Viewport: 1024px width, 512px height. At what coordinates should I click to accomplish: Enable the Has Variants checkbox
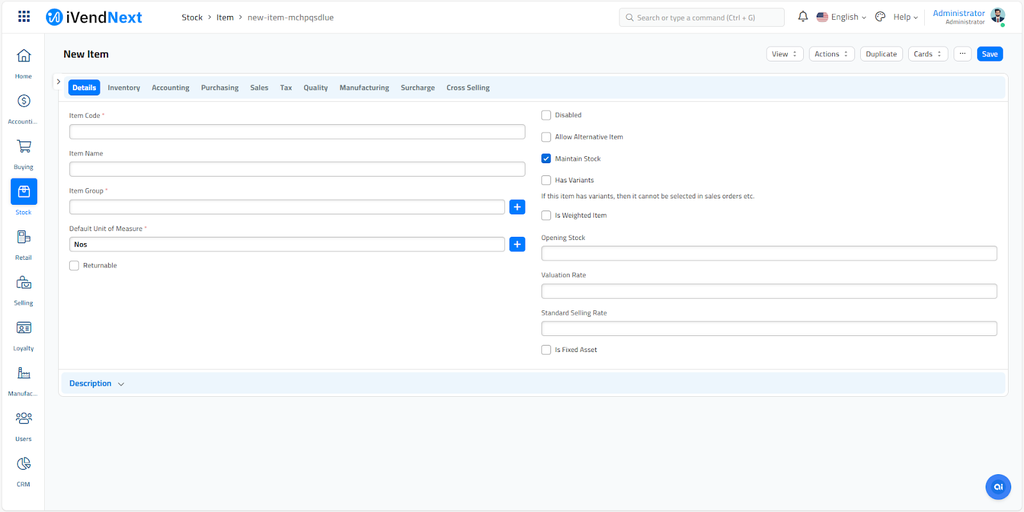546,180
